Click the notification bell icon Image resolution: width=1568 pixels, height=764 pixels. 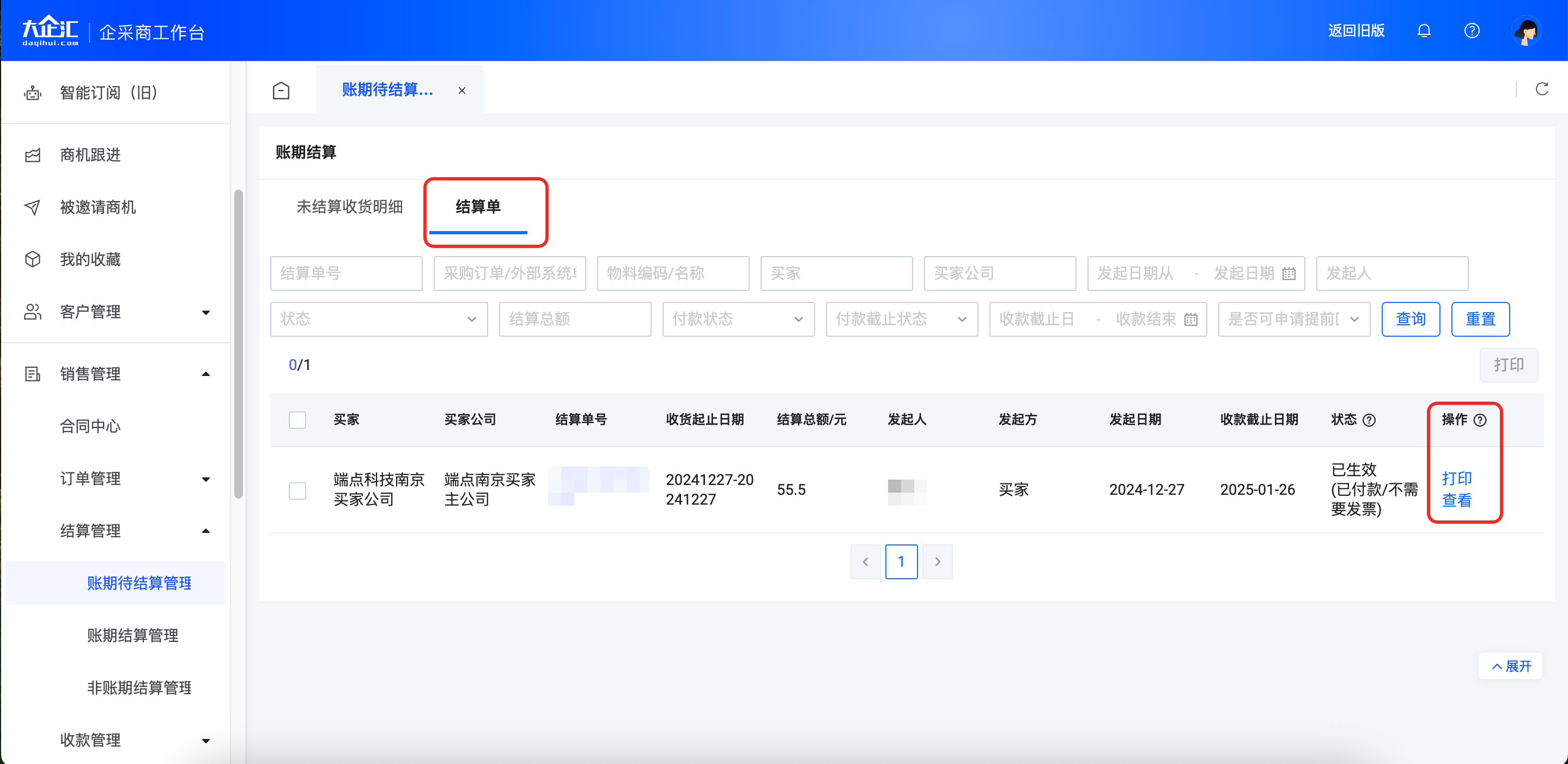(1423, 31)
